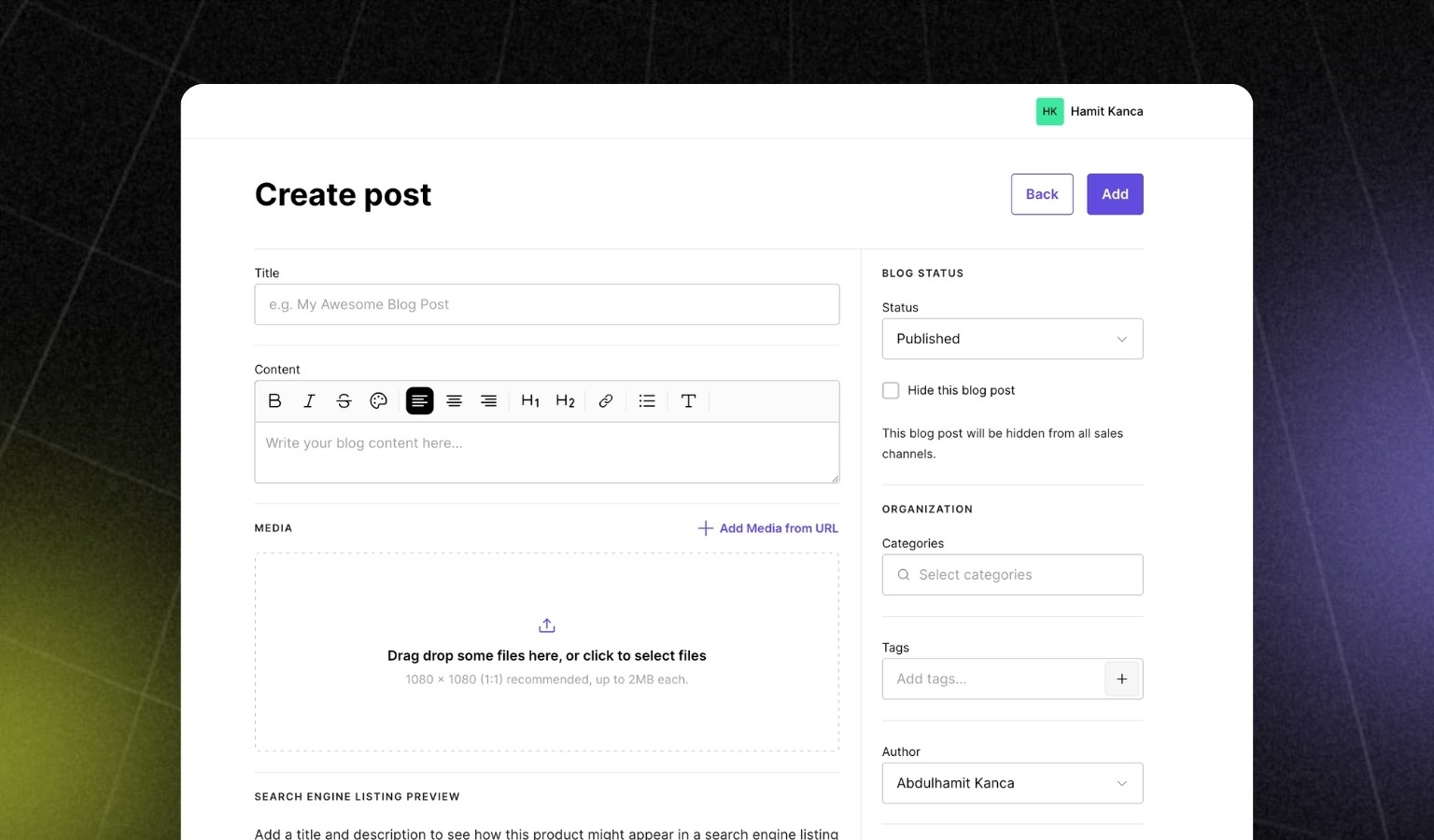The height and width of the screenshot is (840, 1434).
Task: Click the upload icon in media dropzone
Action: pos(547,625)
